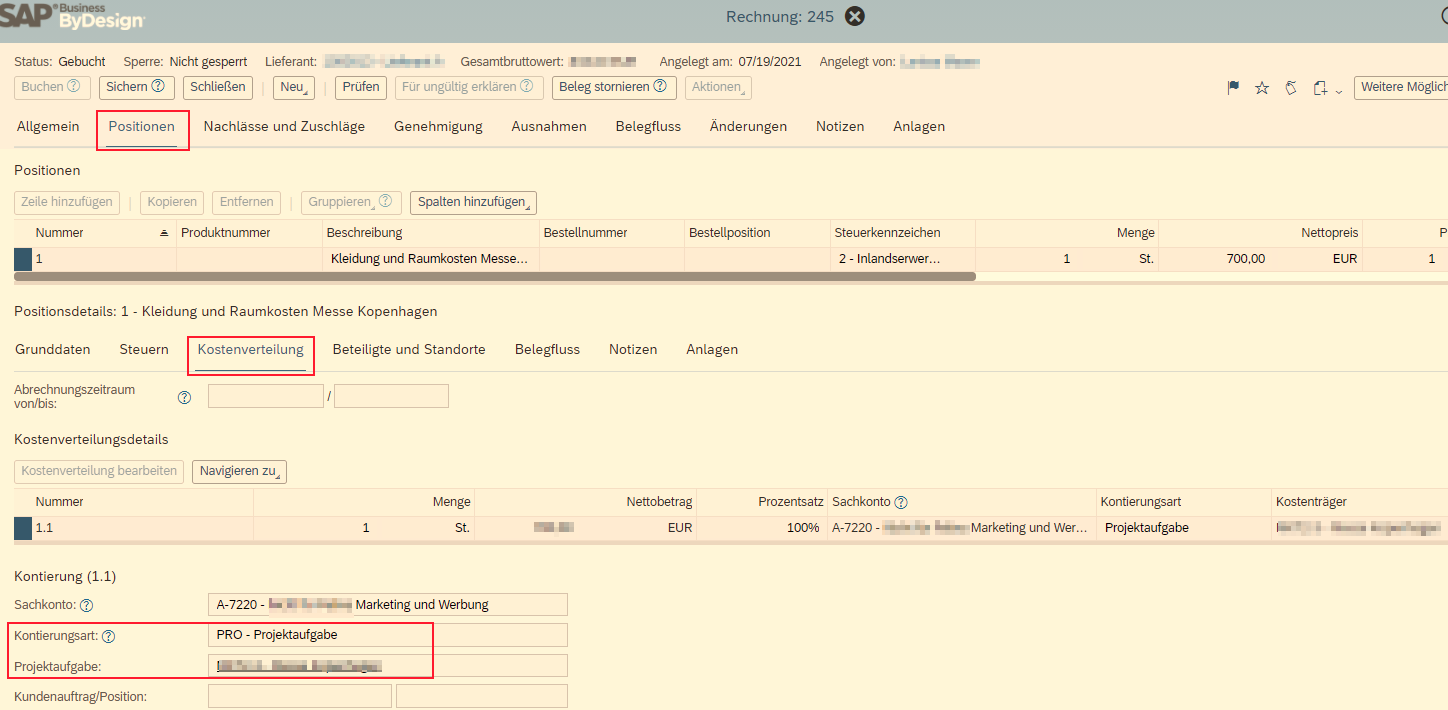Switch to the Steuern sub-tab

pos(144,349)
